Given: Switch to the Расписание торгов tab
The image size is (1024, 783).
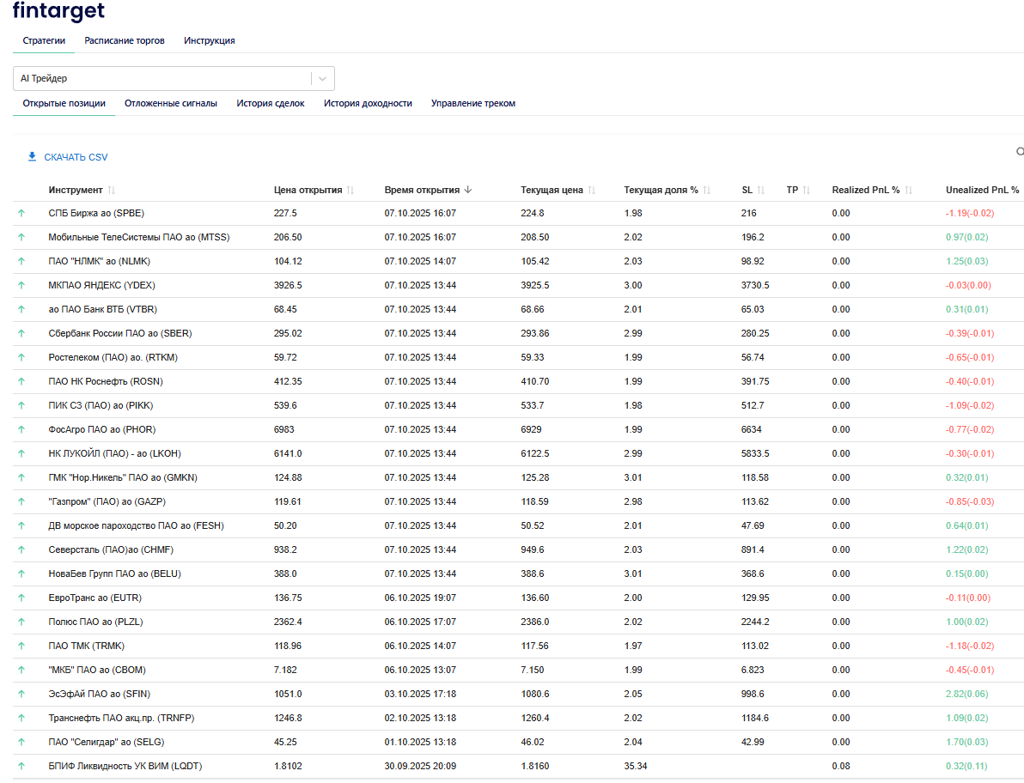Looking at the screenshot, I should pyautogui.click(x=124, y=41).
